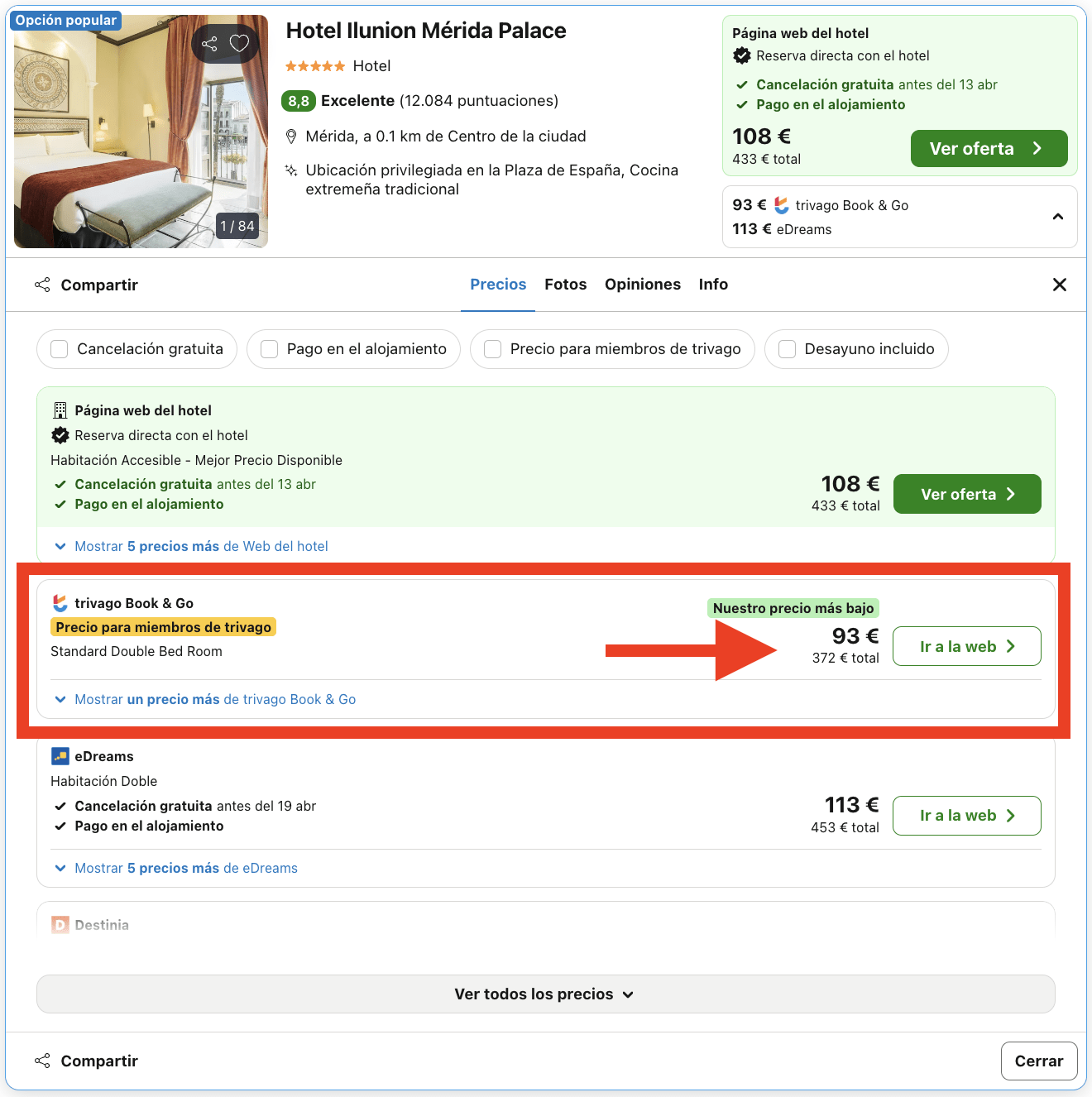Click the eDreams logo icon
The height and width of the screenshot is (1097, 1092).
click(59, 755)
